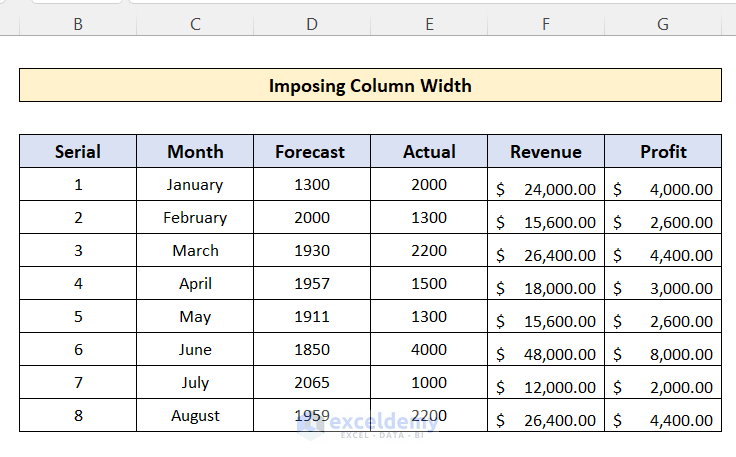Select column G header
This screenshot has height=457, width=736.
(663, 24)
